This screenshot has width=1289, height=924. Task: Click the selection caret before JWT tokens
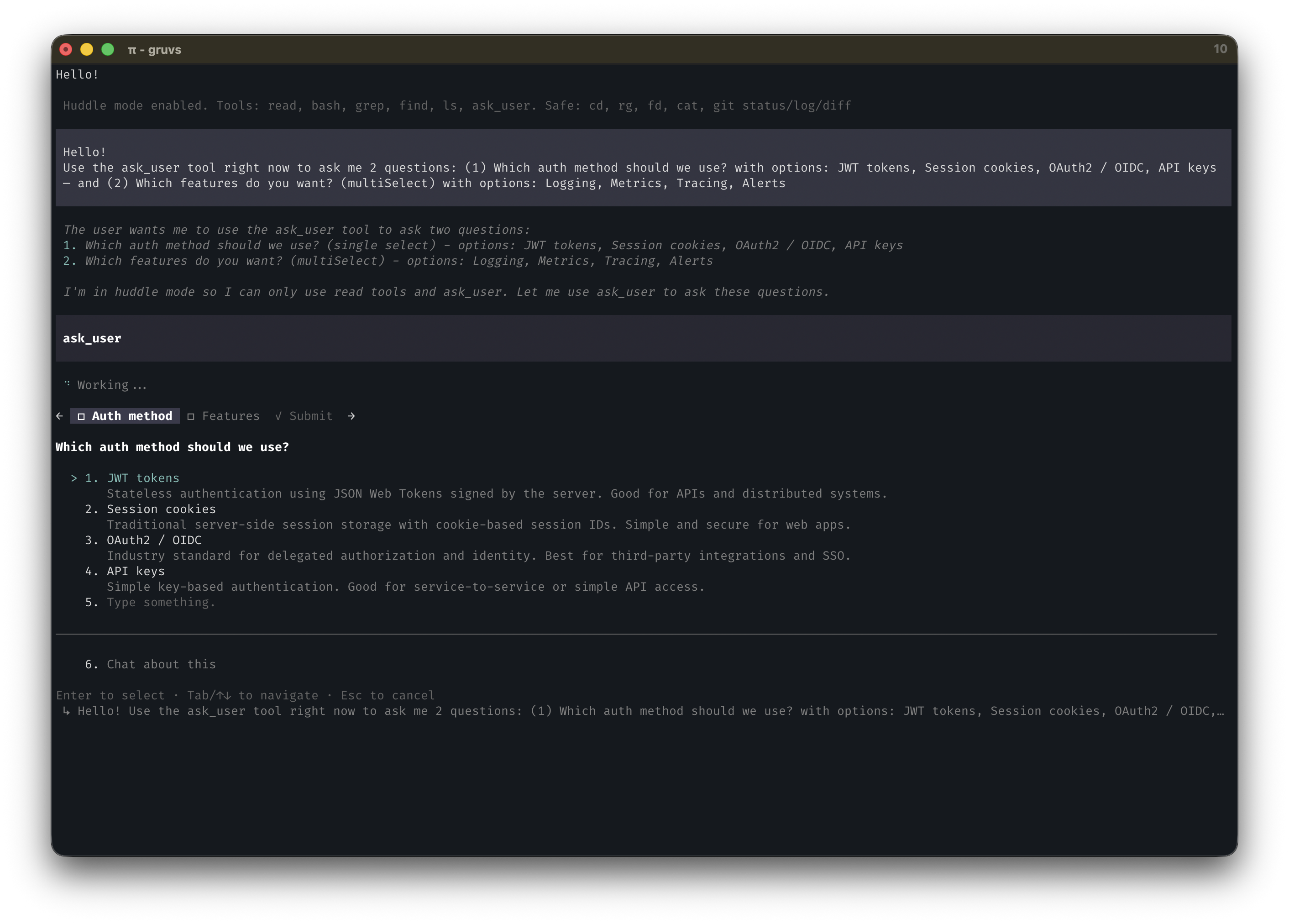(74, 478)
